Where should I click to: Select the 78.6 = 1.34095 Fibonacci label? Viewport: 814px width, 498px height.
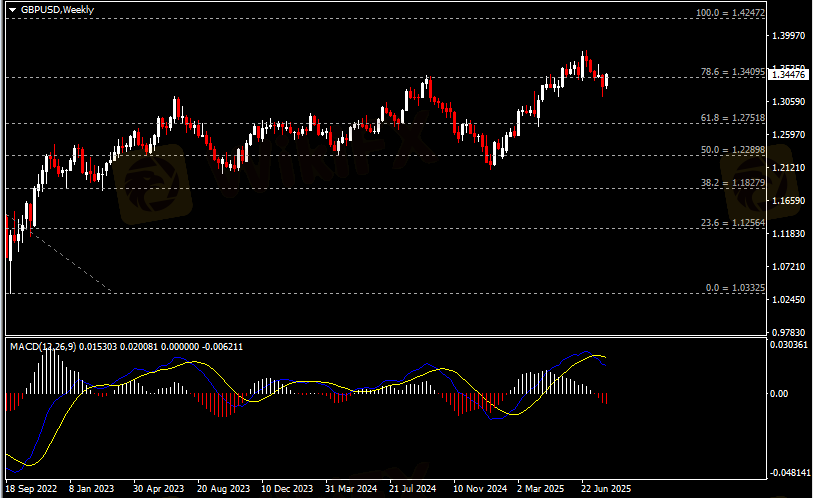tap(732, 72)
